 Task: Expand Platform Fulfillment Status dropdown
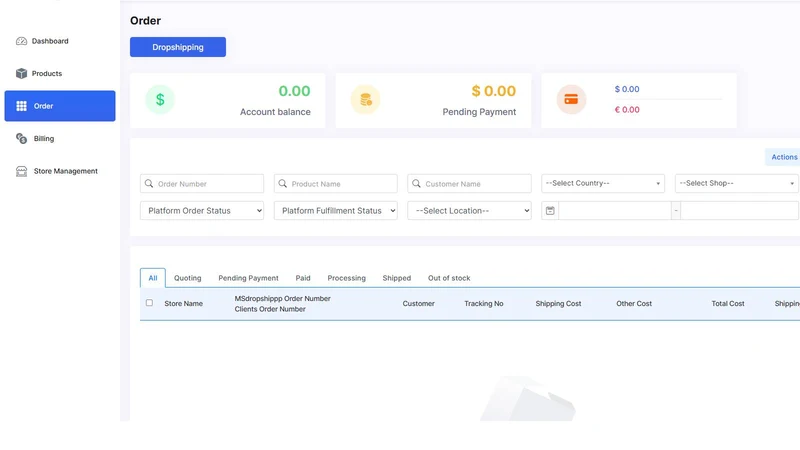point(336,211)
